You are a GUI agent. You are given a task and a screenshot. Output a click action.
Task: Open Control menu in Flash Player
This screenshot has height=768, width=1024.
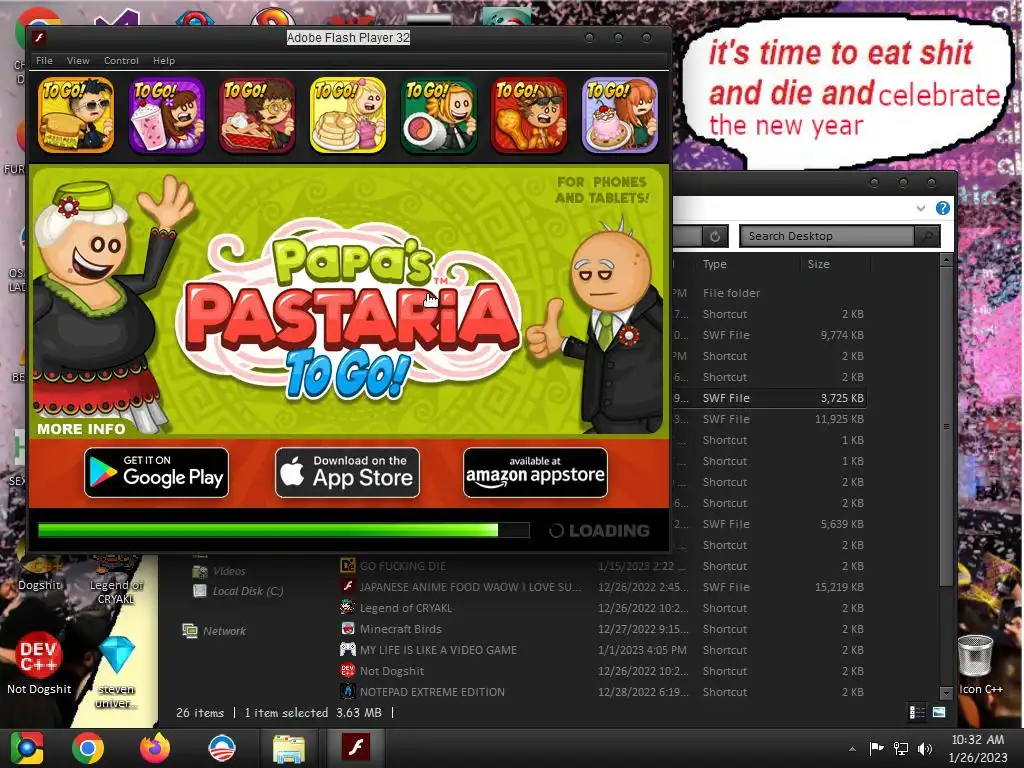click(121, 61)
